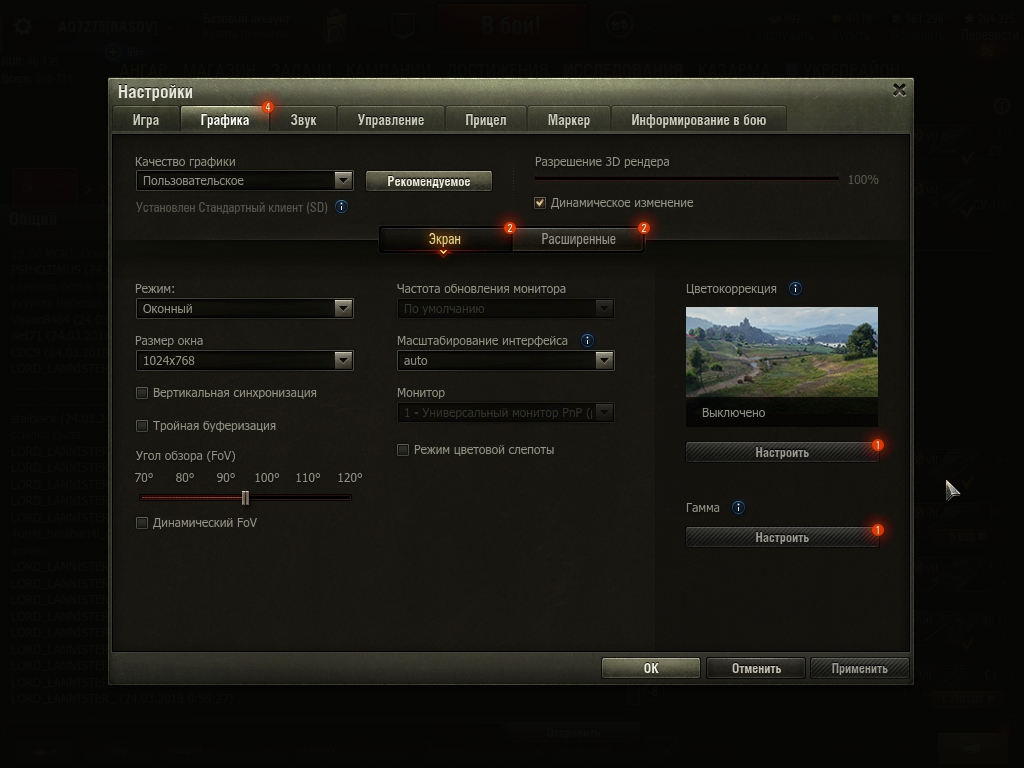The width and height of the screenshot is (1024, 768).
Task: Enable Вертикальная синхронизация checkbox
Action: coord(142,393)
